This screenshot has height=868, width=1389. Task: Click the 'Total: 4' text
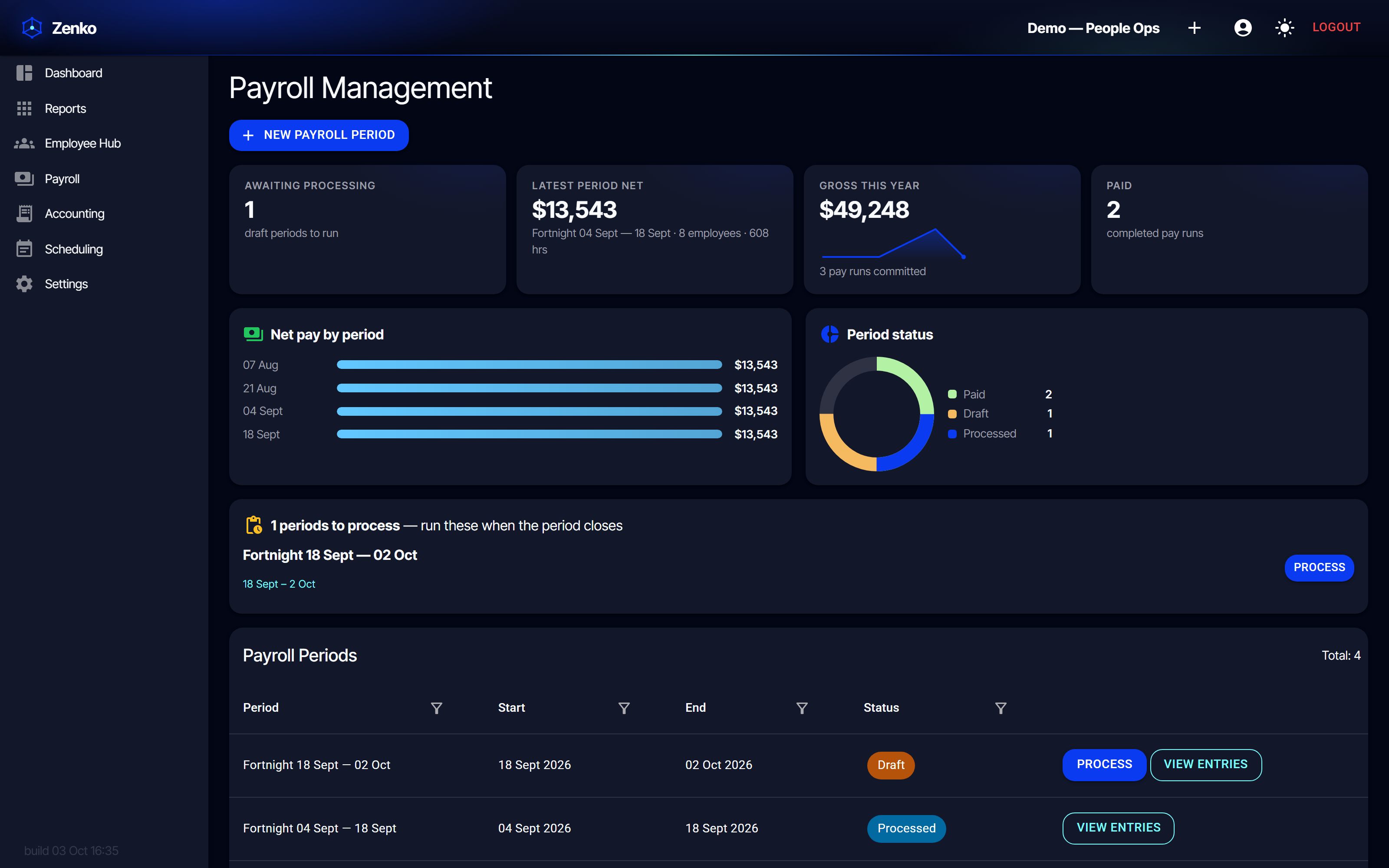(x=1341, y=656)
